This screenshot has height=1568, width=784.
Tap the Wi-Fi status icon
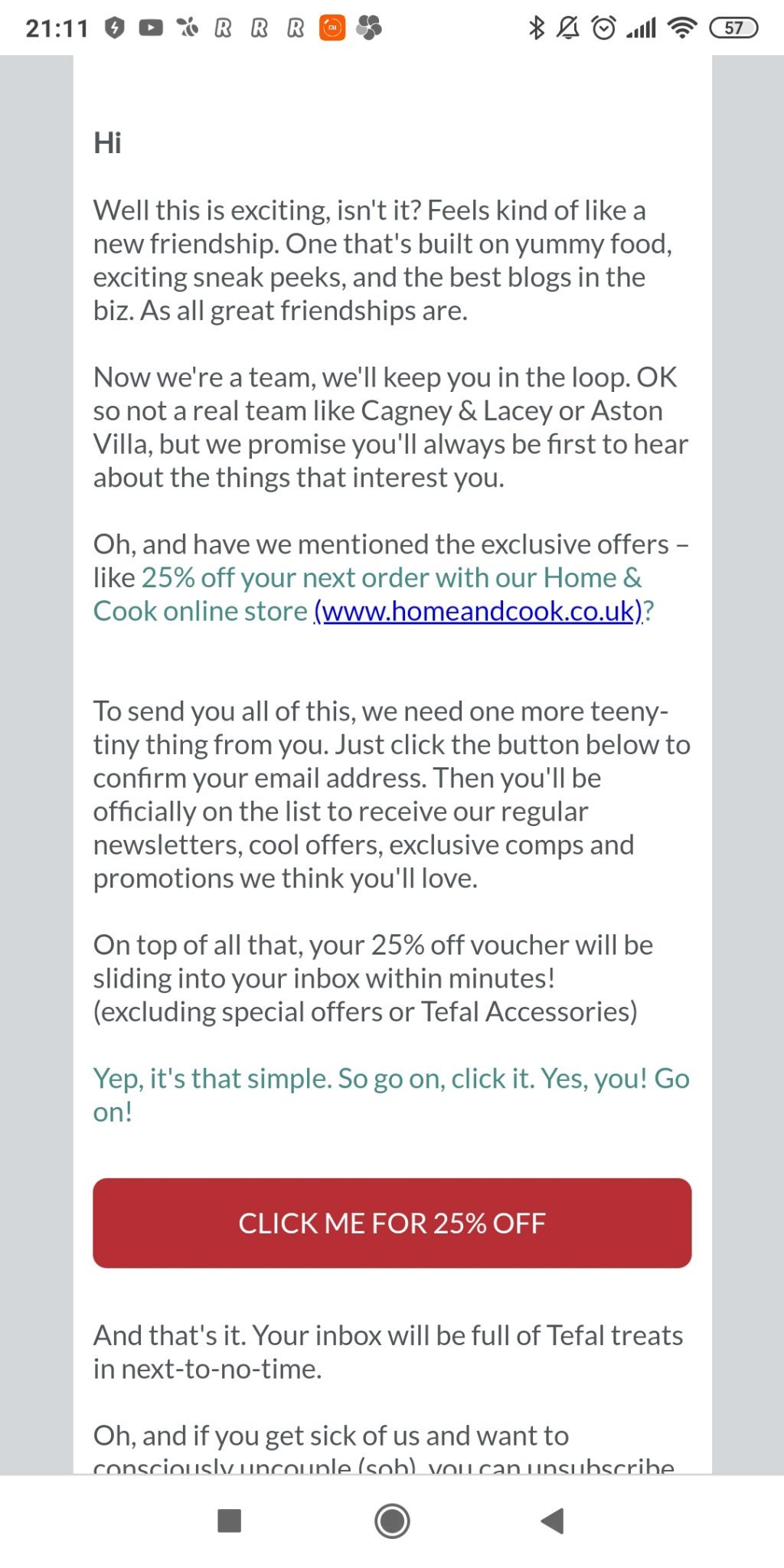point(681,28)
